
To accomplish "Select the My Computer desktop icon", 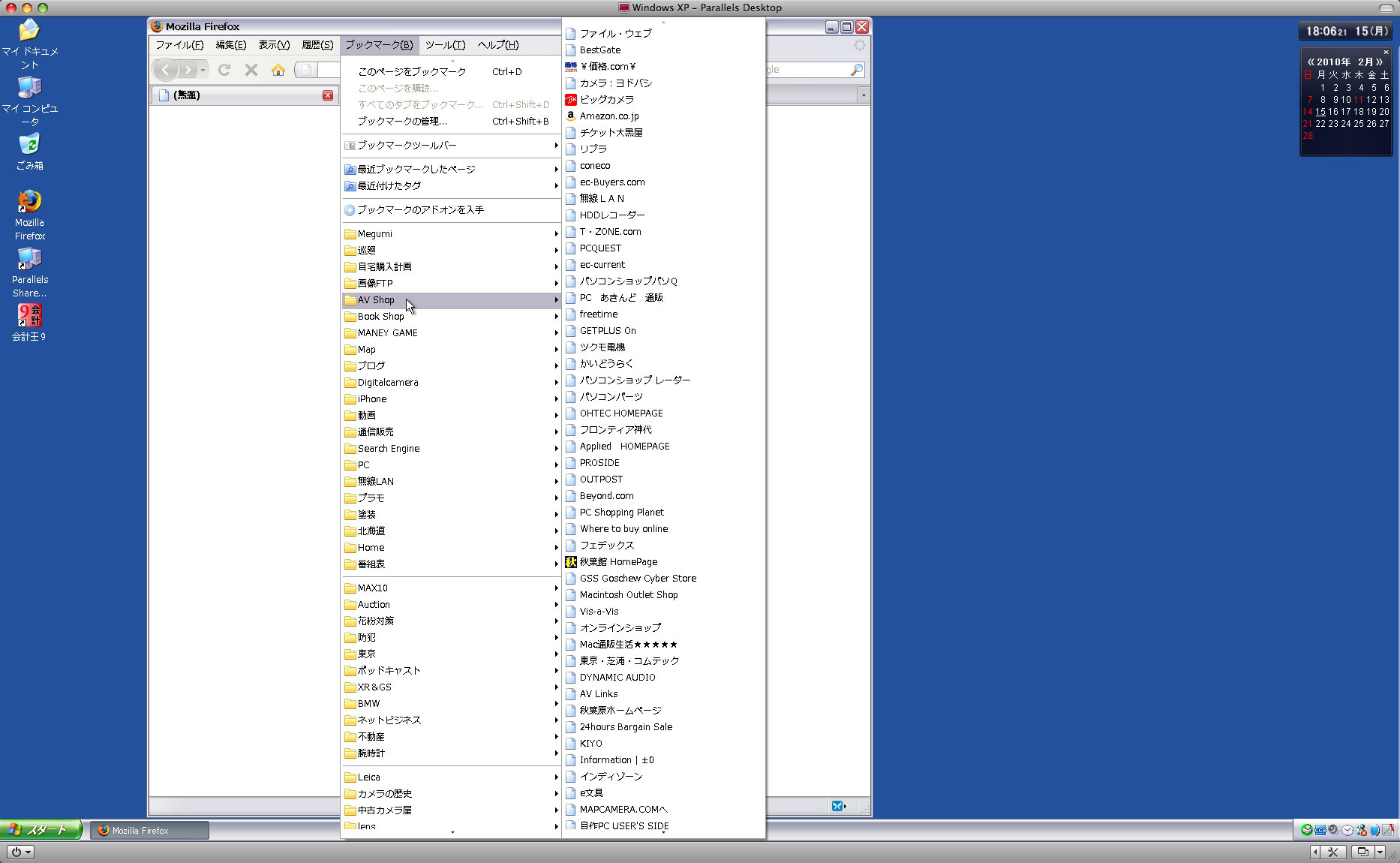I will 29,101.
